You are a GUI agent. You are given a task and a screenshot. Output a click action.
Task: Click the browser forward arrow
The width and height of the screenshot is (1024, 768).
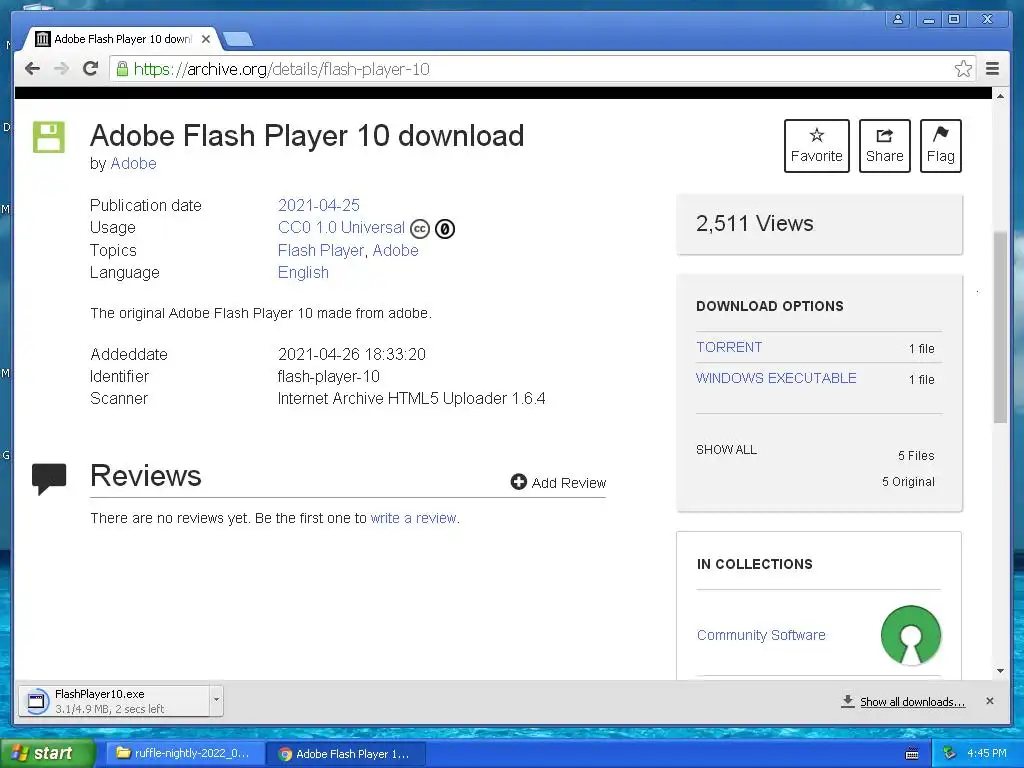pos(61,69)
